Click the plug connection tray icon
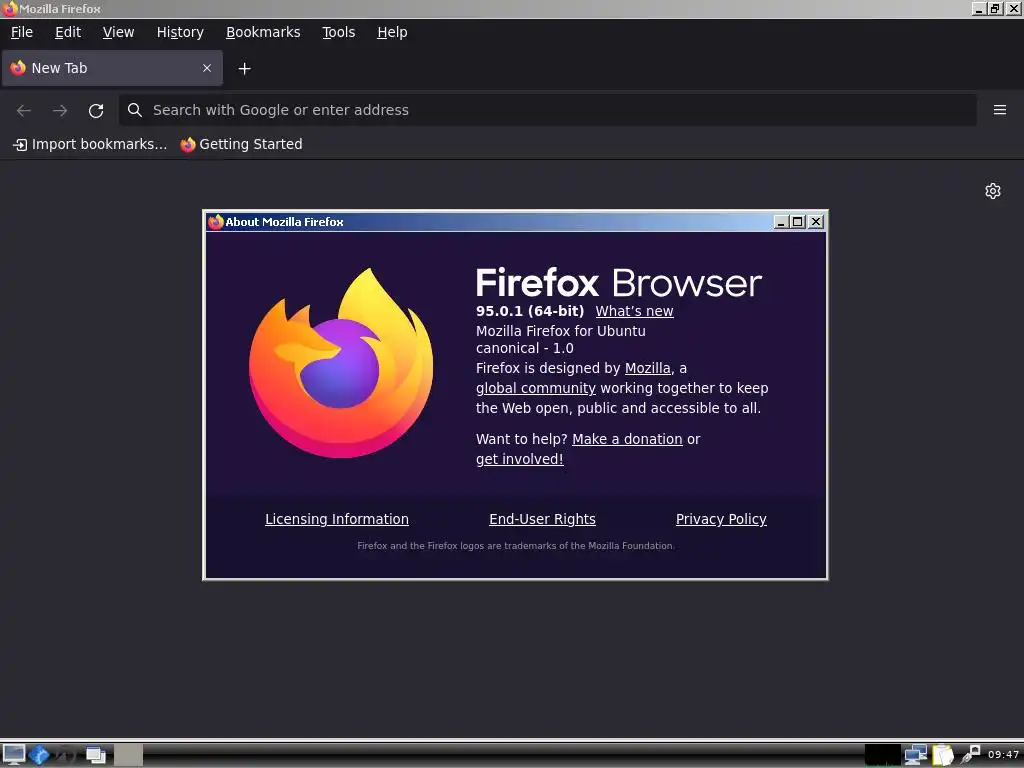Screen dimensions: 1024x768 [x=970, y=755]
